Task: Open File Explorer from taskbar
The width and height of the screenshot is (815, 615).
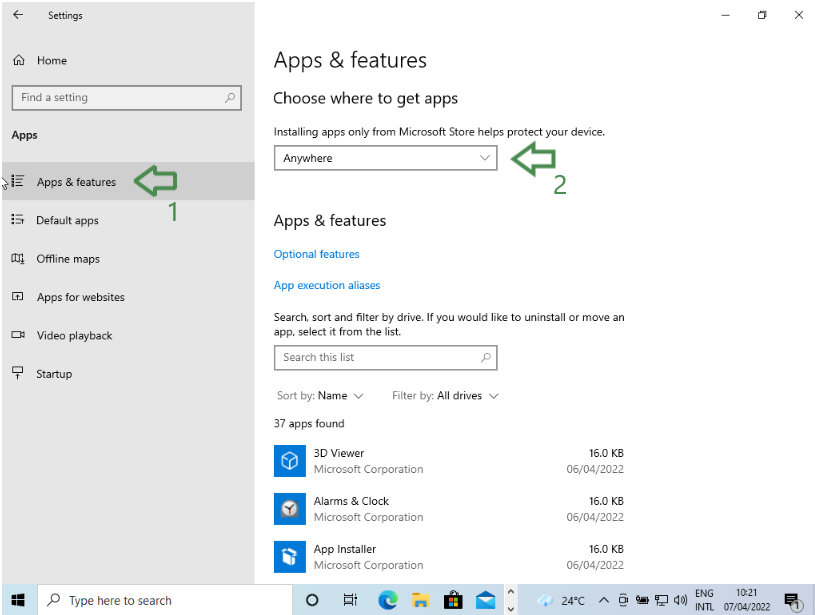Action: pyautogui.click(x=420, y=600)
